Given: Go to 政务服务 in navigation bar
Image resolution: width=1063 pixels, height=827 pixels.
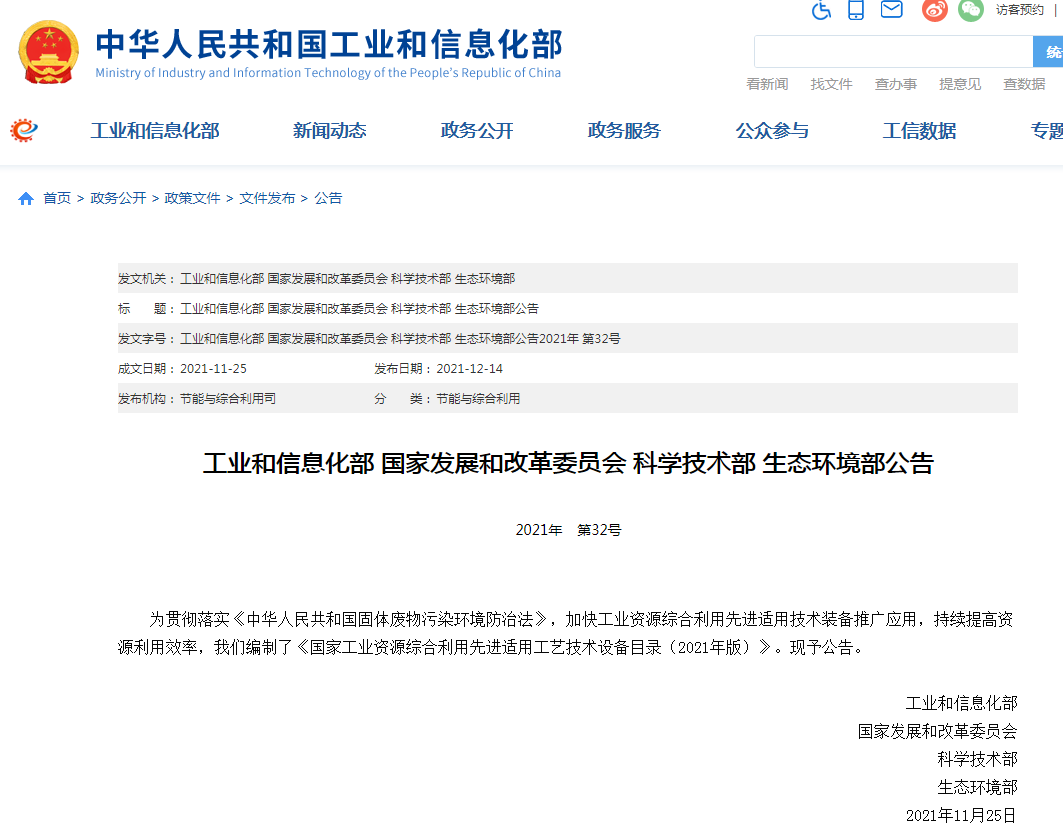Looking at the screenshot, I should click(x=624, y=131).
